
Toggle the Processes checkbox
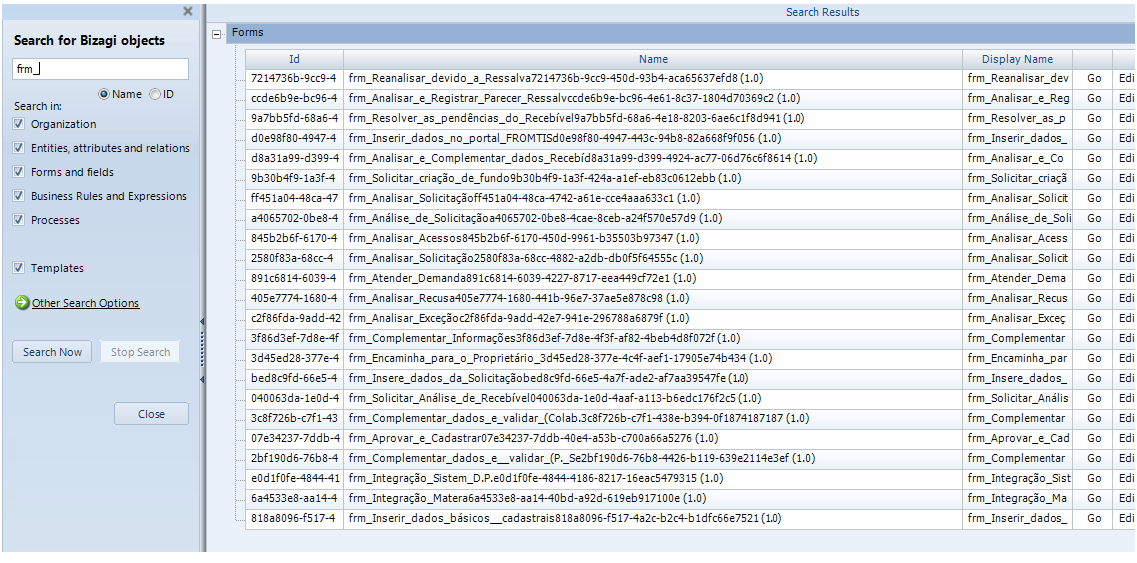[19, 220]
